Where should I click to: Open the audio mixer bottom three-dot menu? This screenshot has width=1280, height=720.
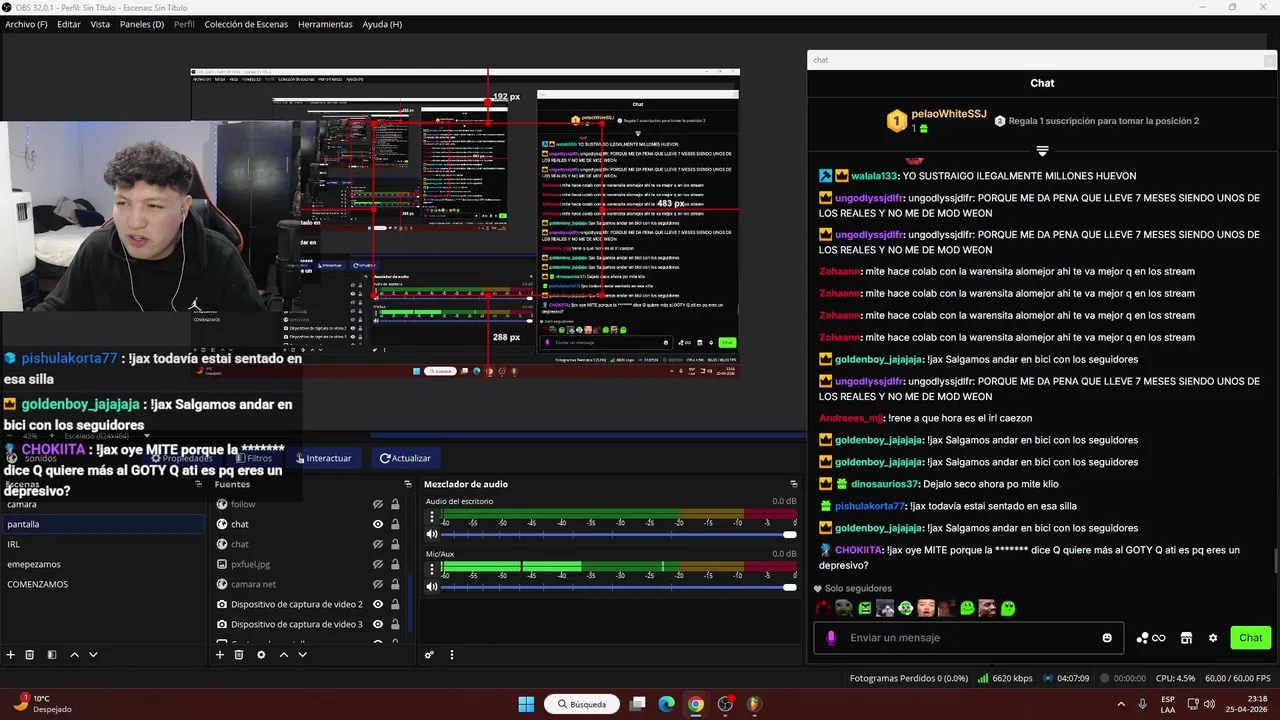tap(452, 655)
